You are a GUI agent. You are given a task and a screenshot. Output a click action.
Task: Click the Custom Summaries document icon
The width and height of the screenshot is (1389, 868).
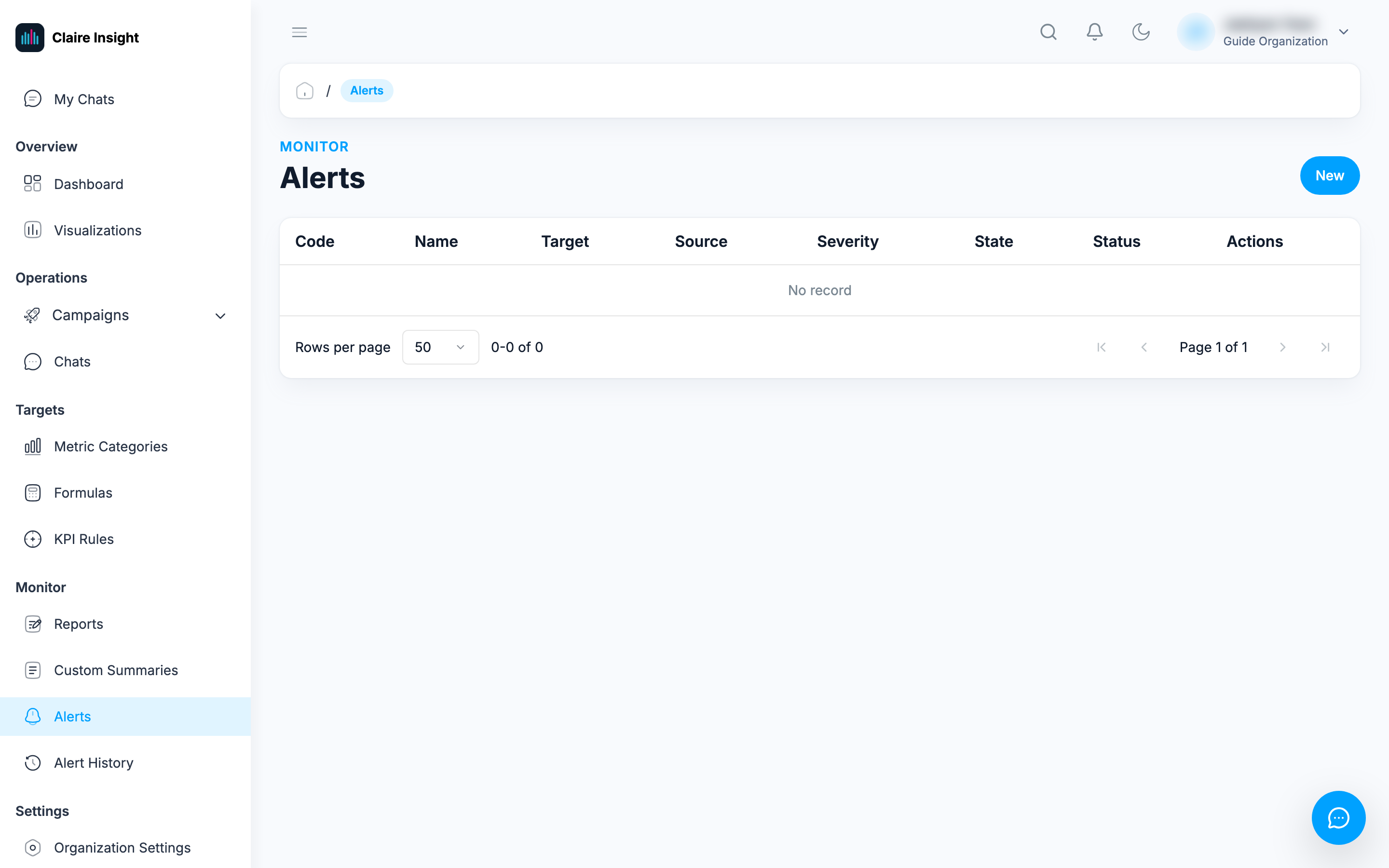[33, 670]
